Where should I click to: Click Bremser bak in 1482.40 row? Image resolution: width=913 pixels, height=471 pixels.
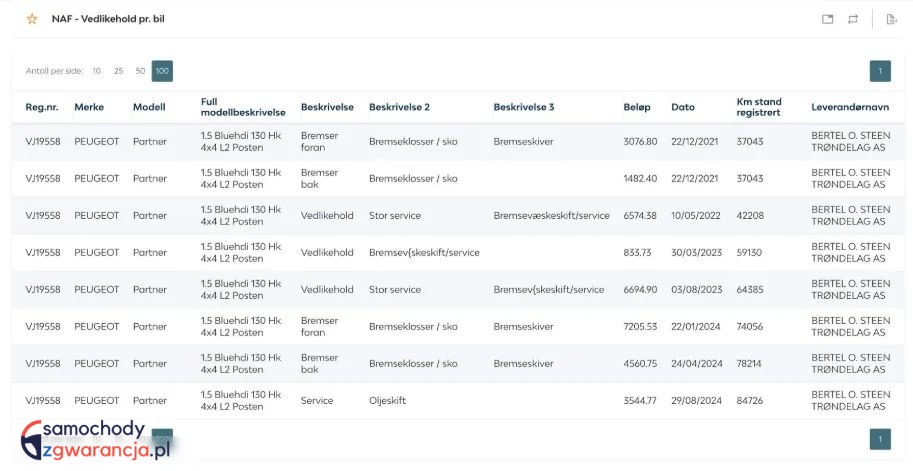[319, 179]
